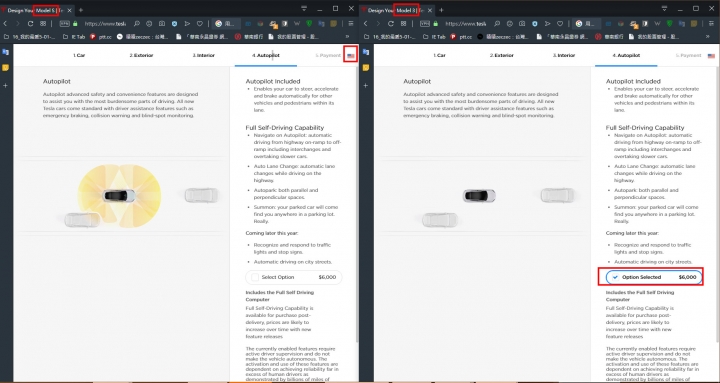The width and height of the screenshot is (720, 383).
Task: Switch to the 2. Exterior step in Model S window
Action: tap(141, 56)
